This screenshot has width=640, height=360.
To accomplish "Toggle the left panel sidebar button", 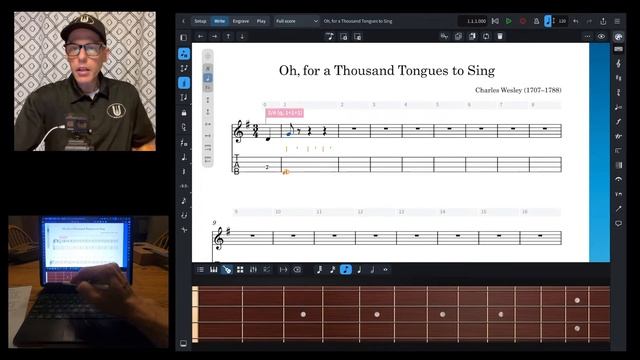I will tap(184, 38).
